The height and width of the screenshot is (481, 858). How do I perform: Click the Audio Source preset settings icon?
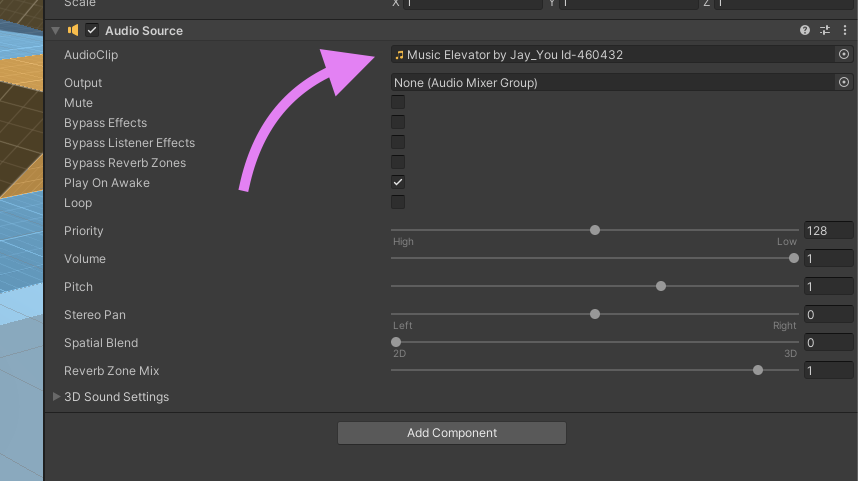(x=825, y=31)
